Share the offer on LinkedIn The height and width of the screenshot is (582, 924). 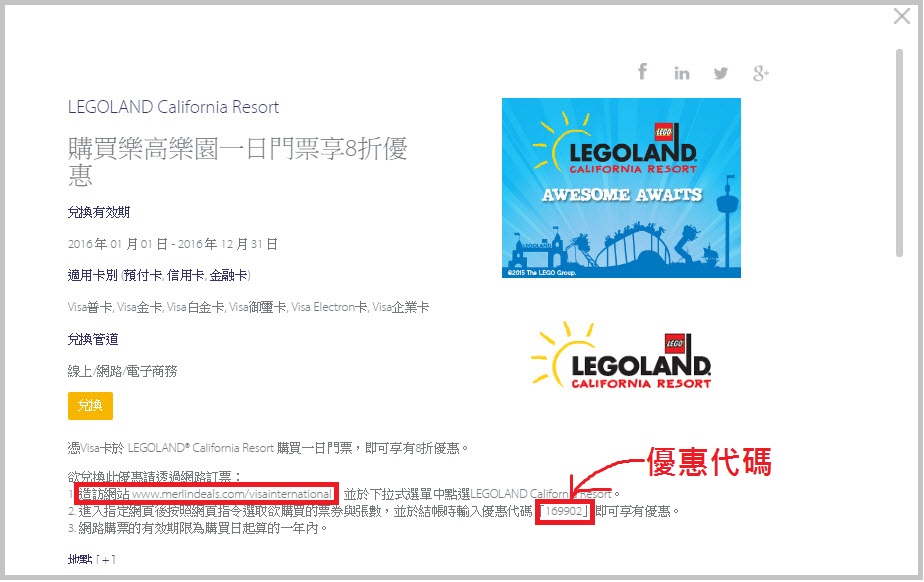pyautogui.click(x=682, y=73)
